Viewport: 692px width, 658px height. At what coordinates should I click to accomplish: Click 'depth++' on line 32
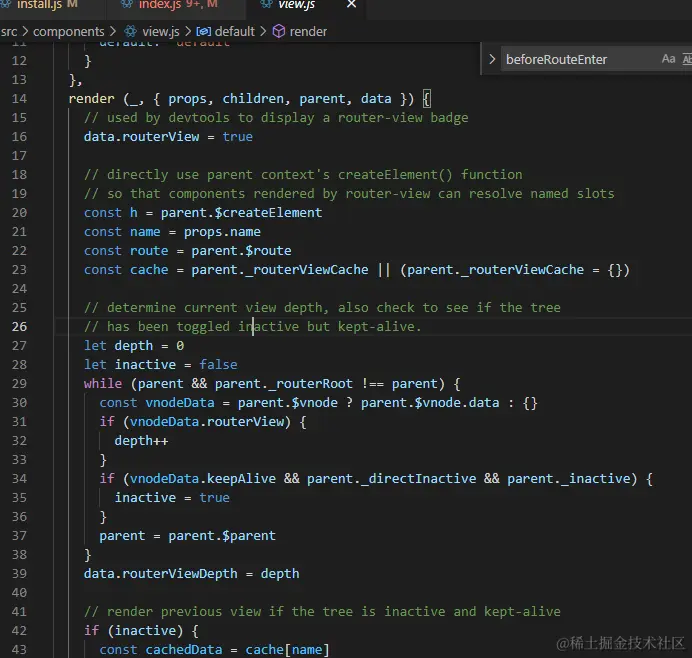[x=142, y=441]
